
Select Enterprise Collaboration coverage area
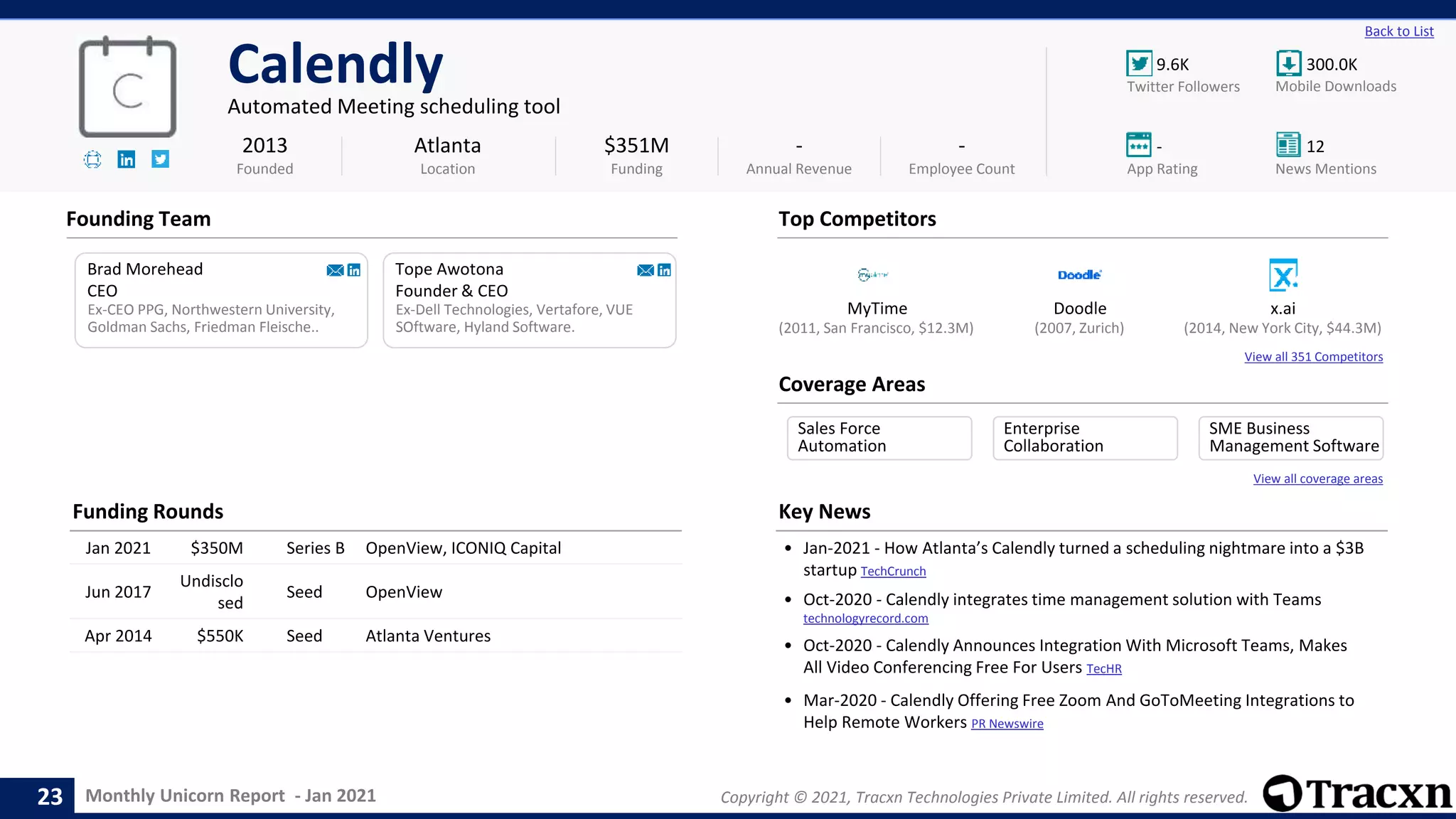[x=1085, y=438]
